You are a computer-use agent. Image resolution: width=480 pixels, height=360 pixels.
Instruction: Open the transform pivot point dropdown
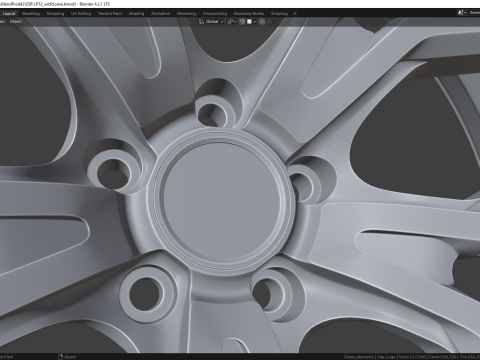[x=232, y=22]
